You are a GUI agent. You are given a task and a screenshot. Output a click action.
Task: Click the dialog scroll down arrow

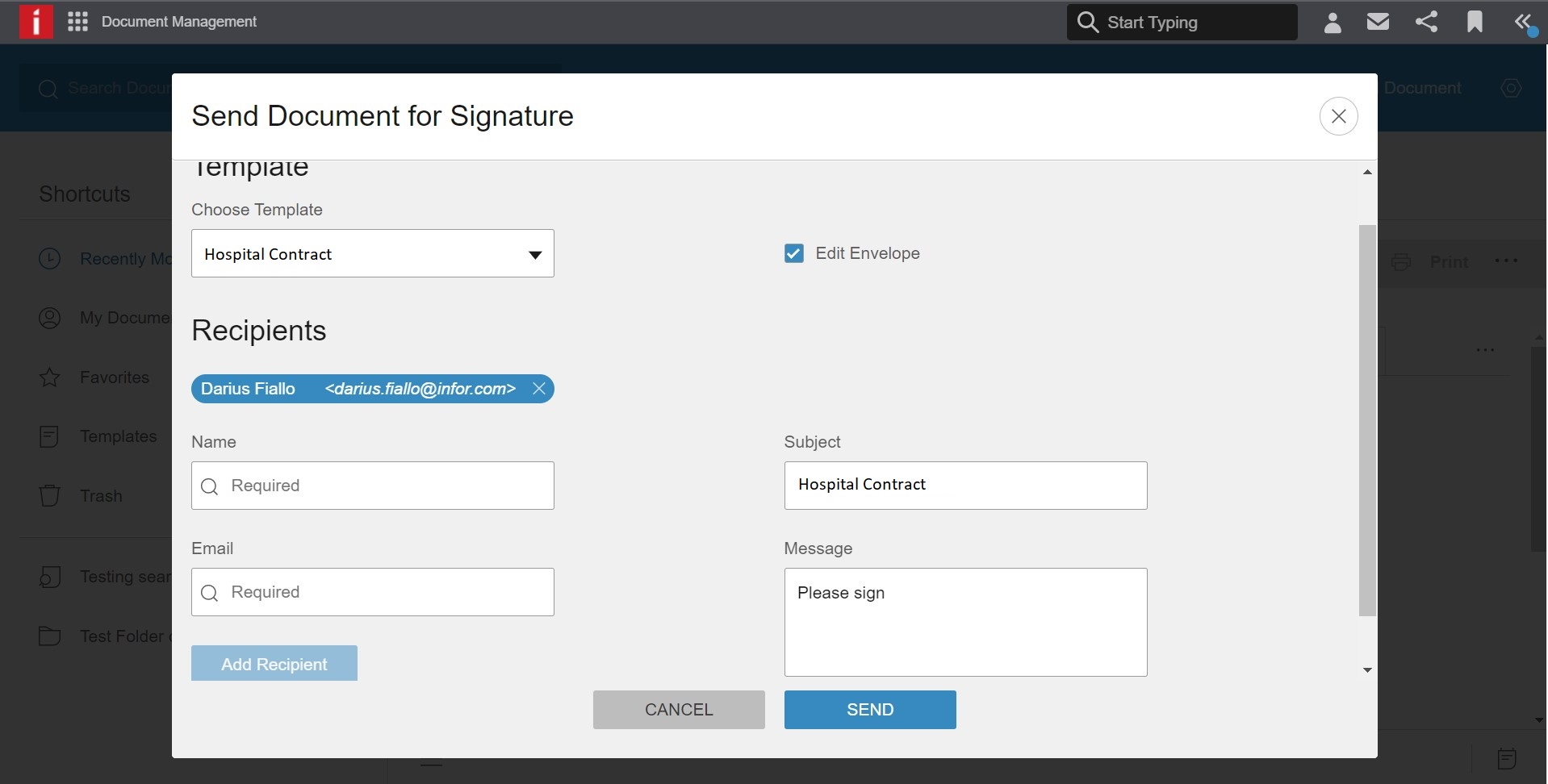point(1367,670)
